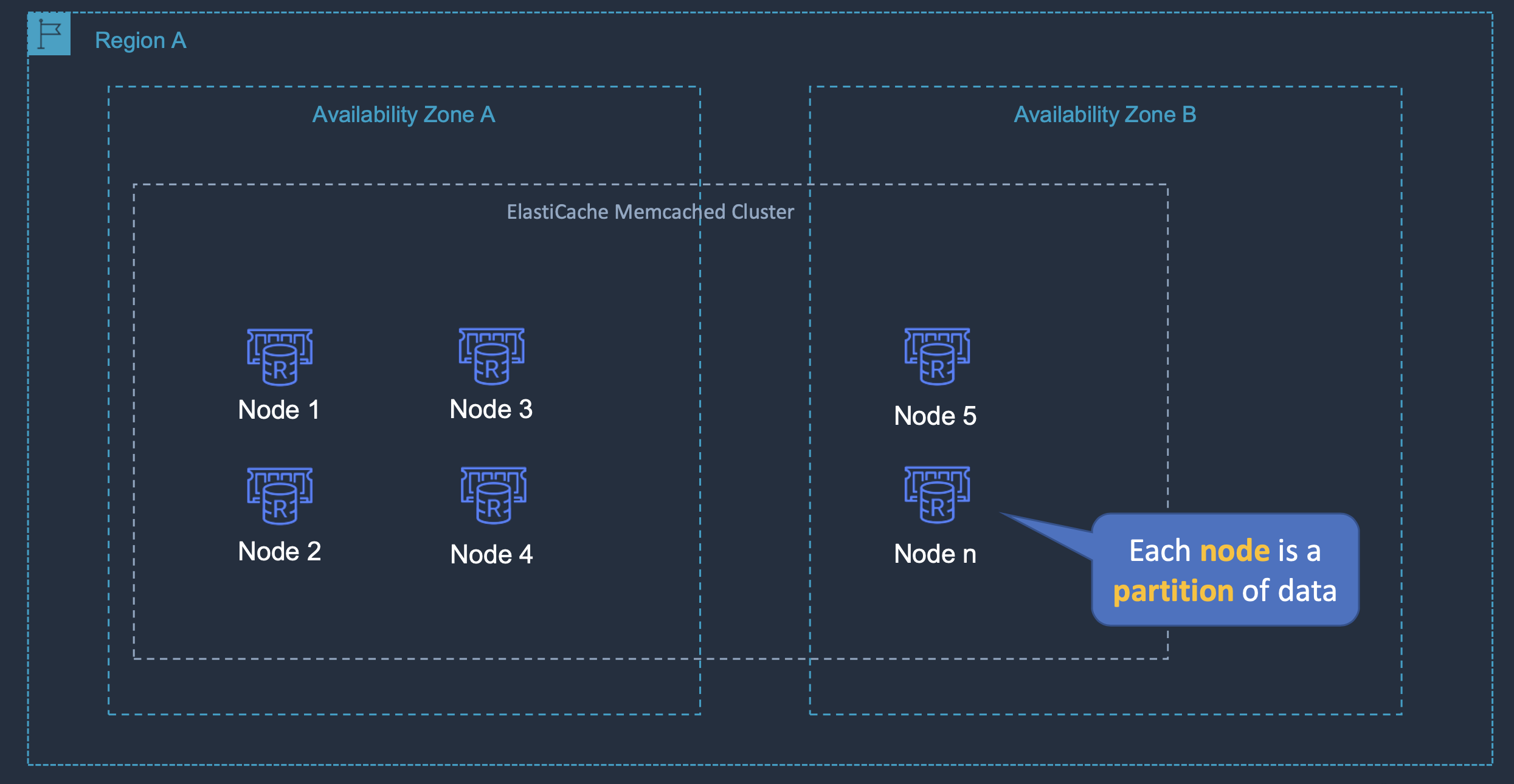Select the Node n cache icon
The image size is (1514, 784).
(x=937, y=494)
